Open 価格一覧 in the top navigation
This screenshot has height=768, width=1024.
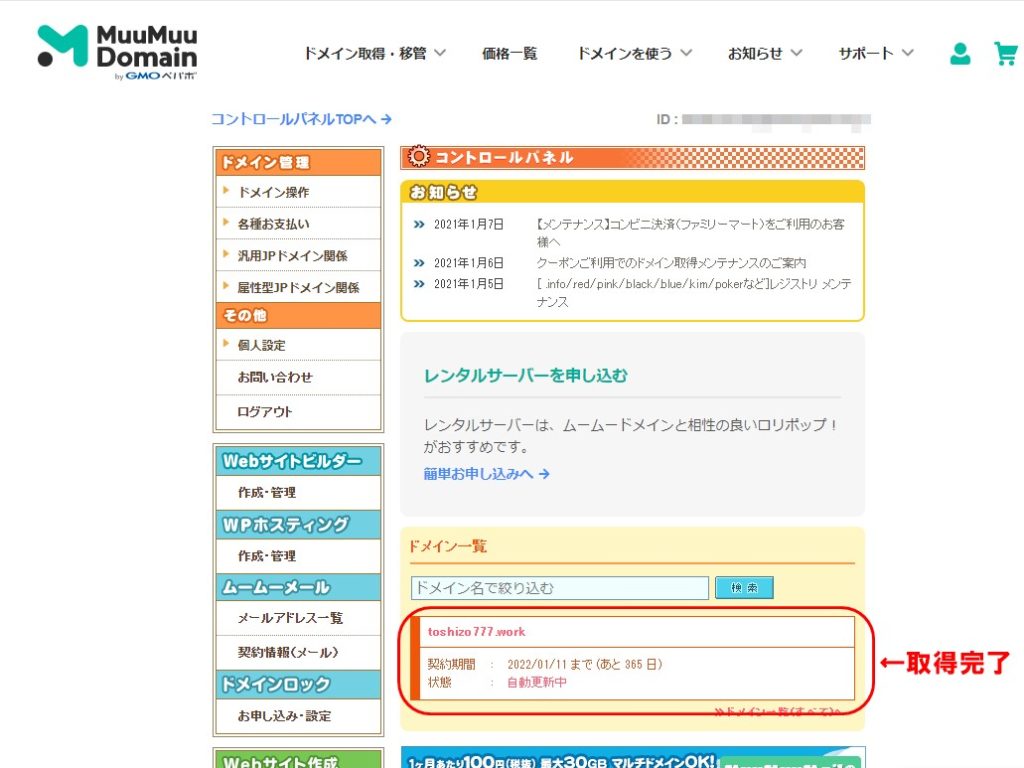509,53
